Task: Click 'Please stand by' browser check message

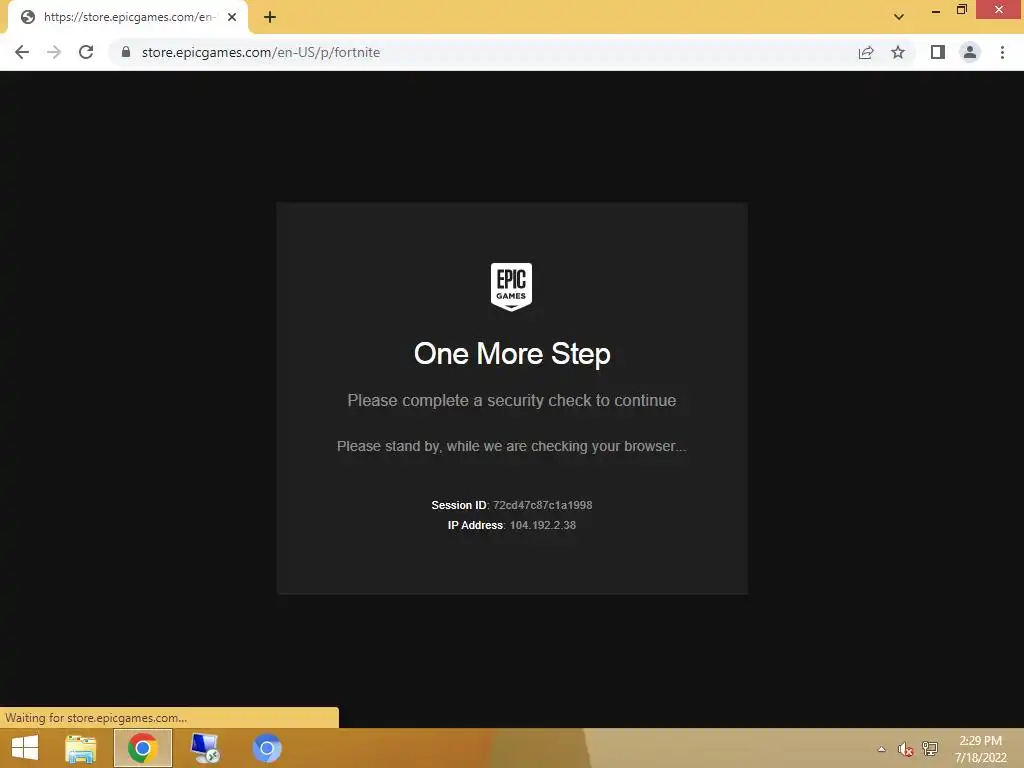Action: pos(511,446)
